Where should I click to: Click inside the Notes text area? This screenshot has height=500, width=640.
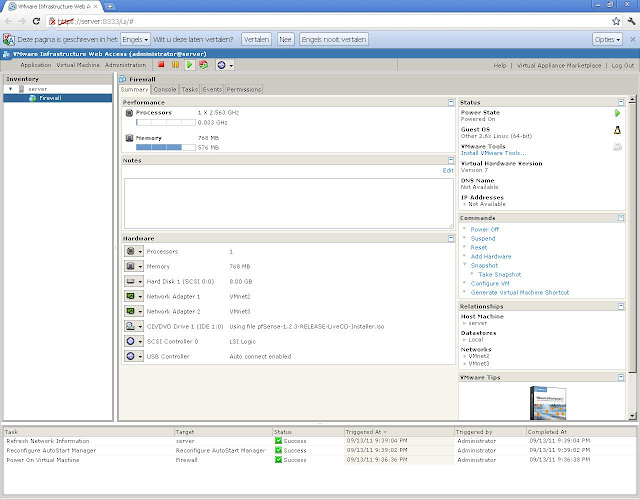click(x=289, y=203)
